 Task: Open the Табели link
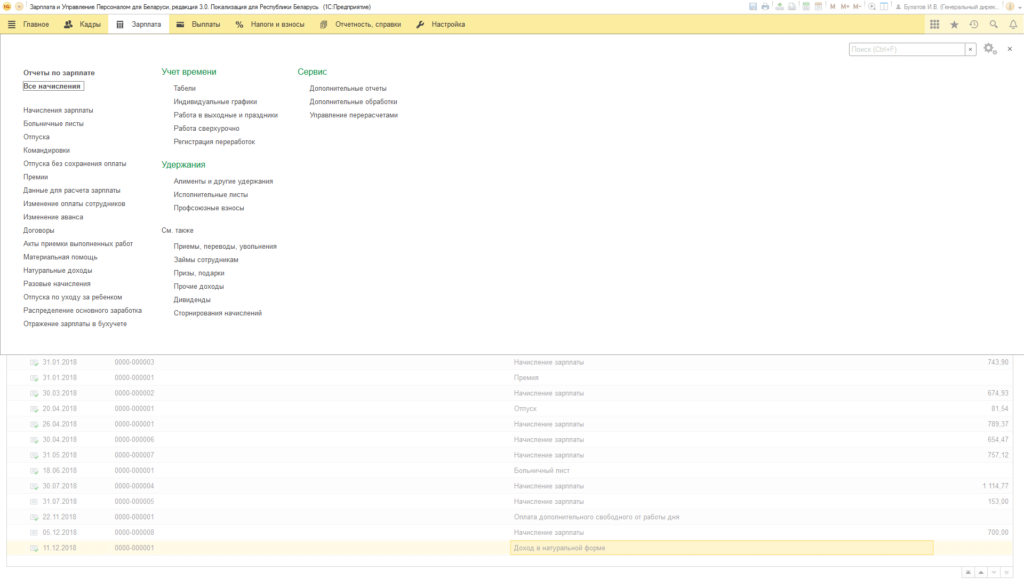[x=184, y=88]
